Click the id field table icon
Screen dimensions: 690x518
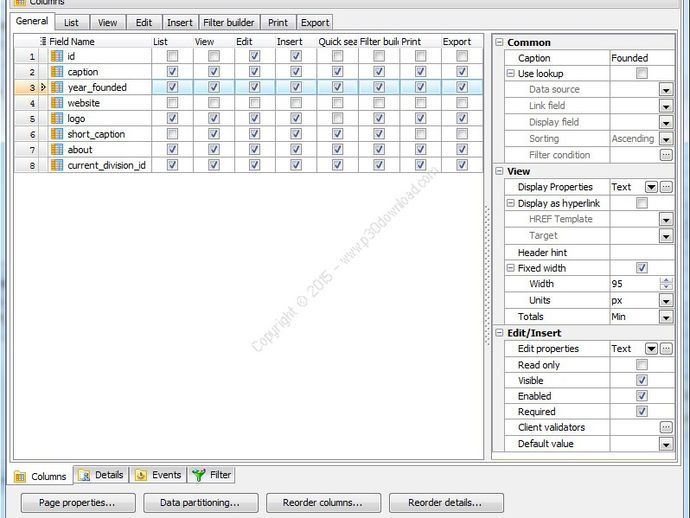[x=57, y=56]
